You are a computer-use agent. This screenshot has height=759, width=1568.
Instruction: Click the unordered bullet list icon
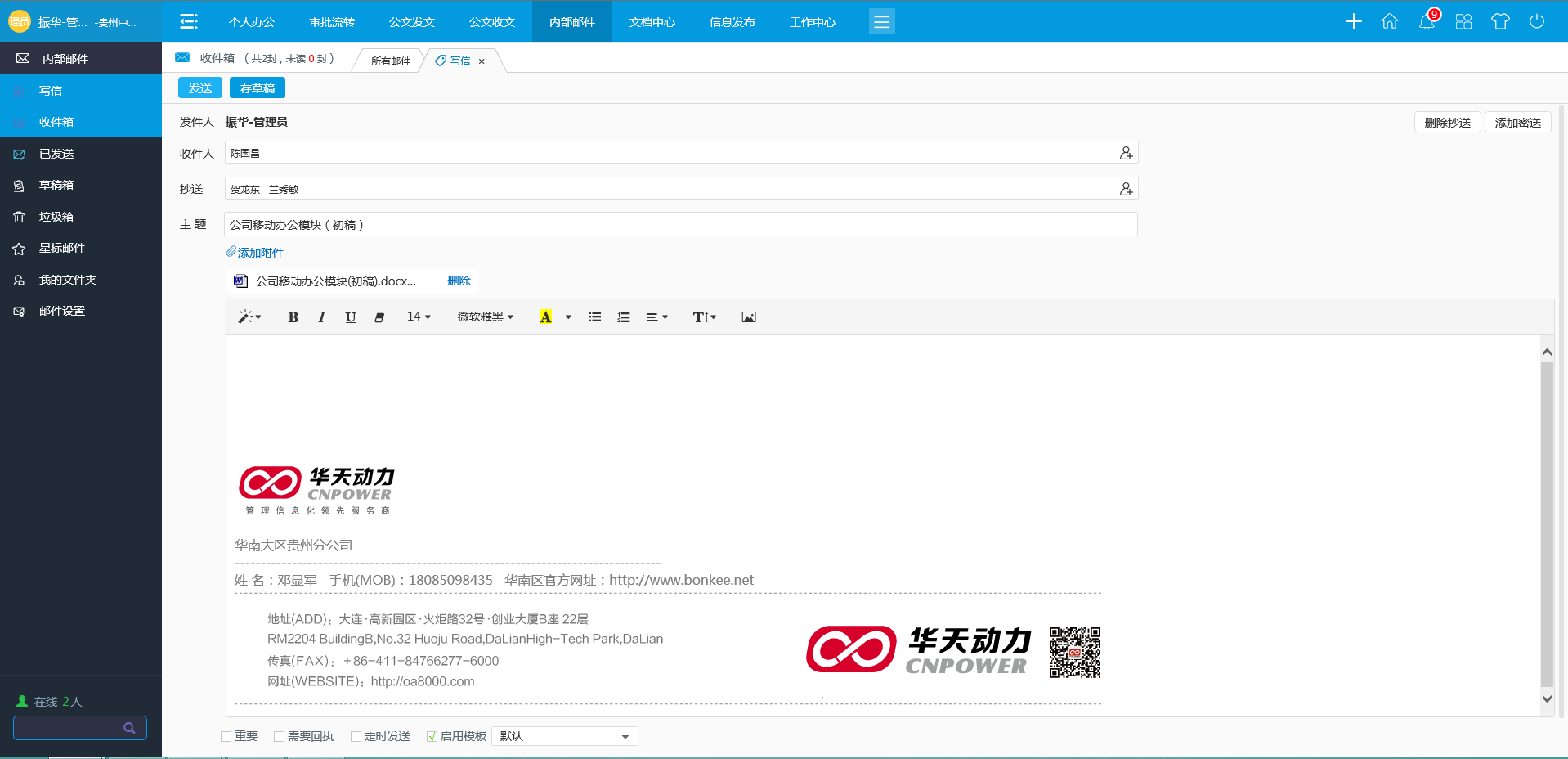coord(594,317)
